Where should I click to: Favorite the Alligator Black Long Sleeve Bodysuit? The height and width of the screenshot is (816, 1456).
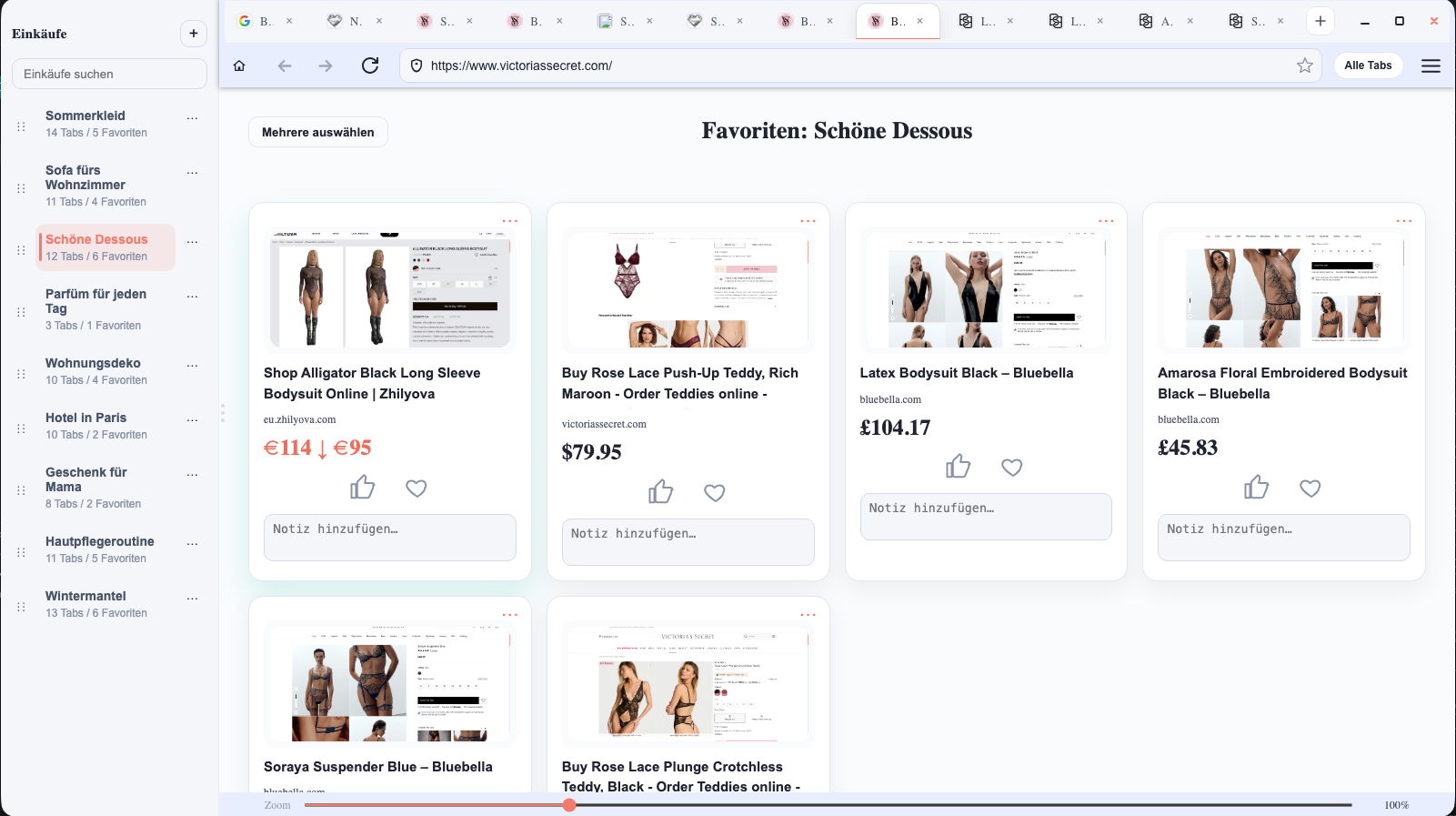[417, 489]
